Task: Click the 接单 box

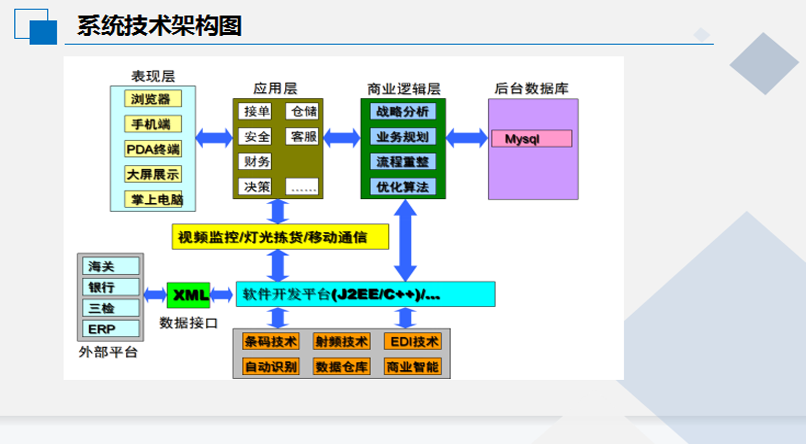Action: [x=255, y=112]
